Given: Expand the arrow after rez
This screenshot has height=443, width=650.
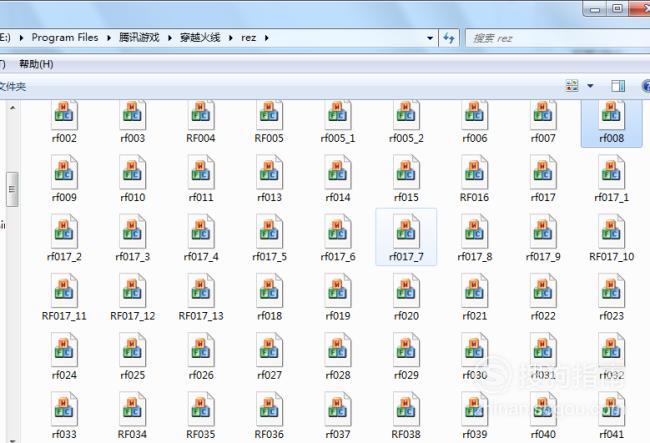Looking at the screenshot, I should (x=267, y=38).
